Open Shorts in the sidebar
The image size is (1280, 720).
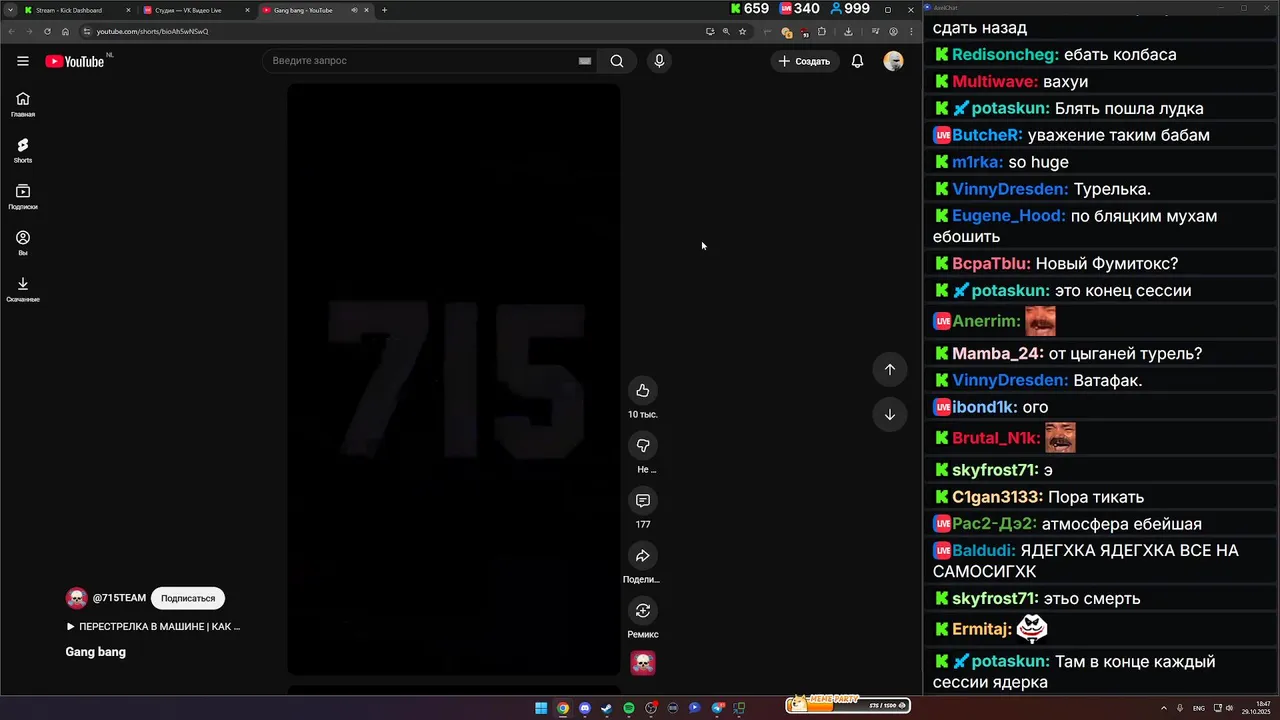click(x=23, y=150)
